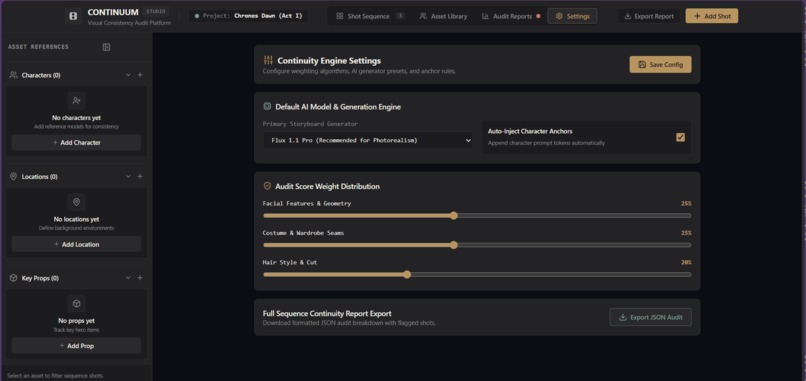Click the 'No props yet' text
806x381 pixels.
[x=77, y=321]
